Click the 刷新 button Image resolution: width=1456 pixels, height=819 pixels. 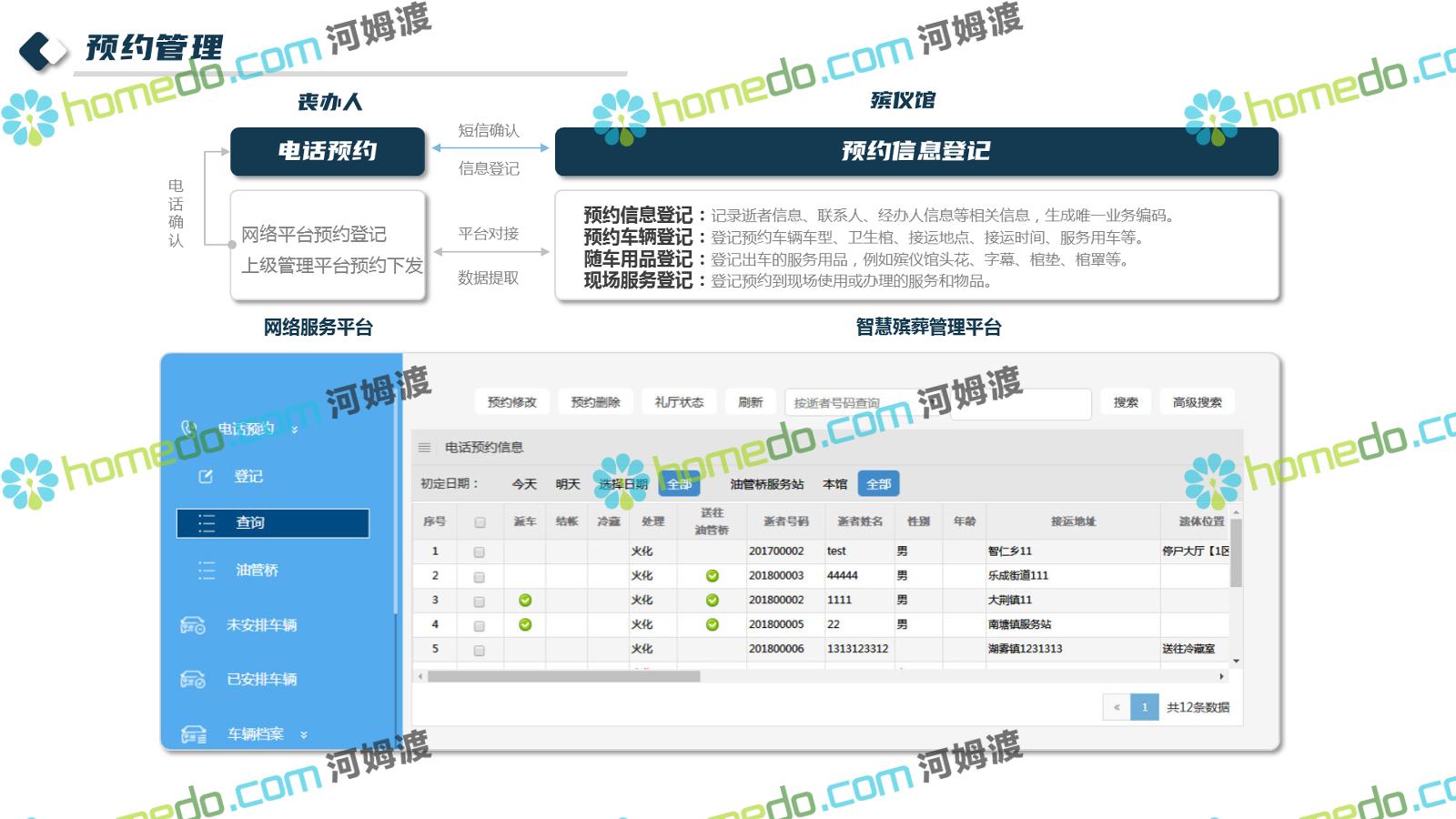click(750, 402)
